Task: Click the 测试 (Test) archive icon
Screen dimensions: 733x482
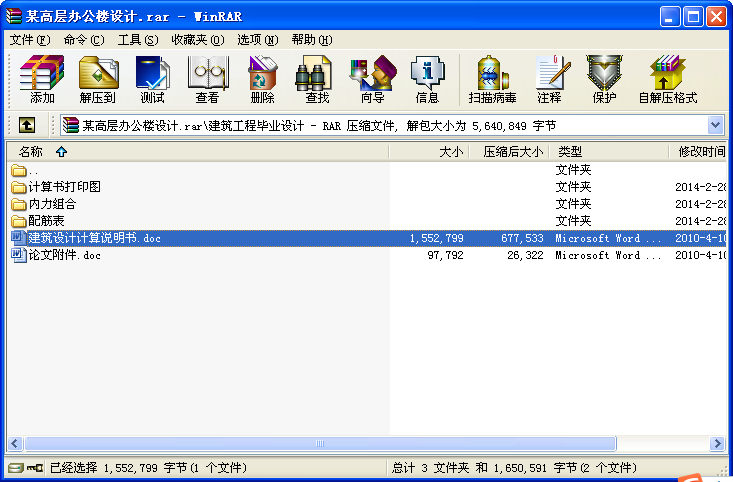Action: [152, 79]
